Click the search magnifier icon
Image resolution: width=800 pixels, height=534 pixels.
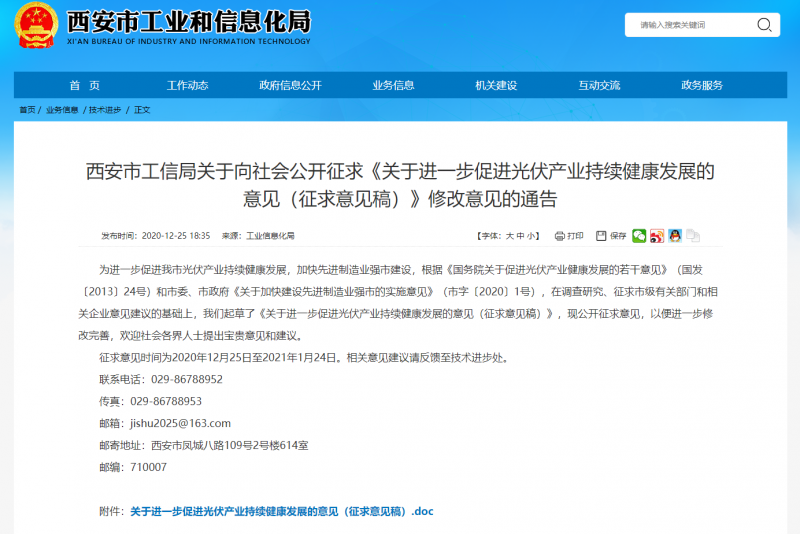[764, 25]
